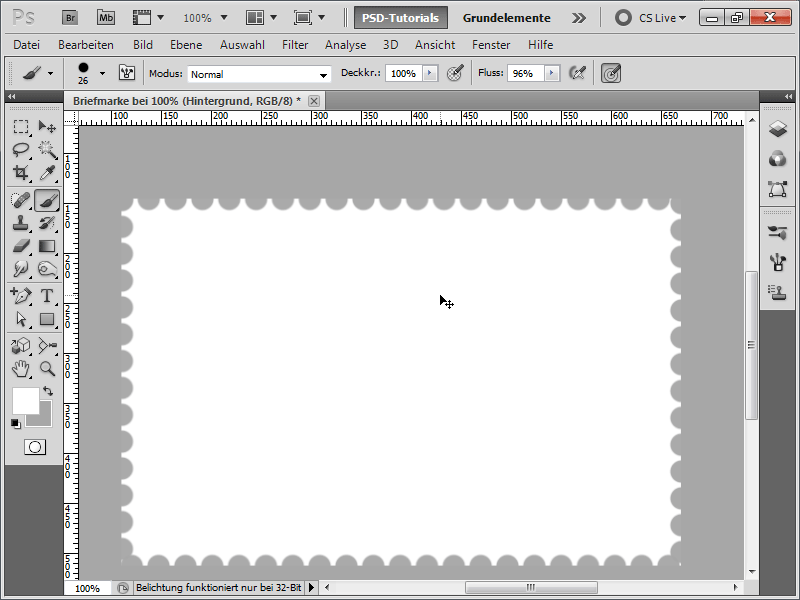Image resolution: width=800 pixels, height=600 pixels.
Task: Open the Deckkr. opacity slider arrow
Action: point(430,73)
